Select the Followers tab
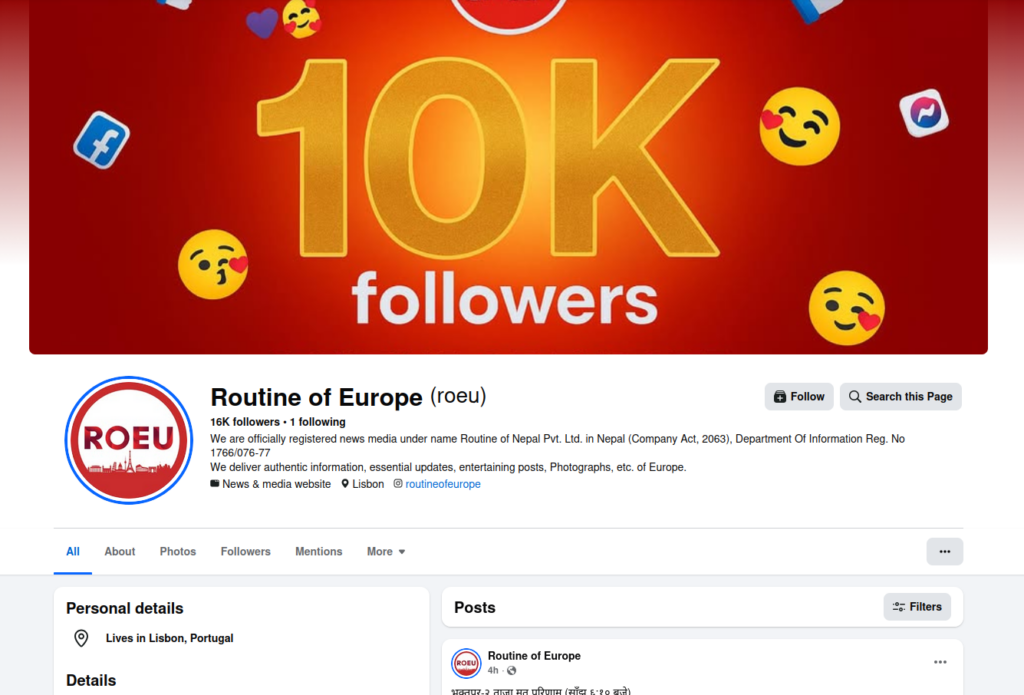 click(246, 551)
